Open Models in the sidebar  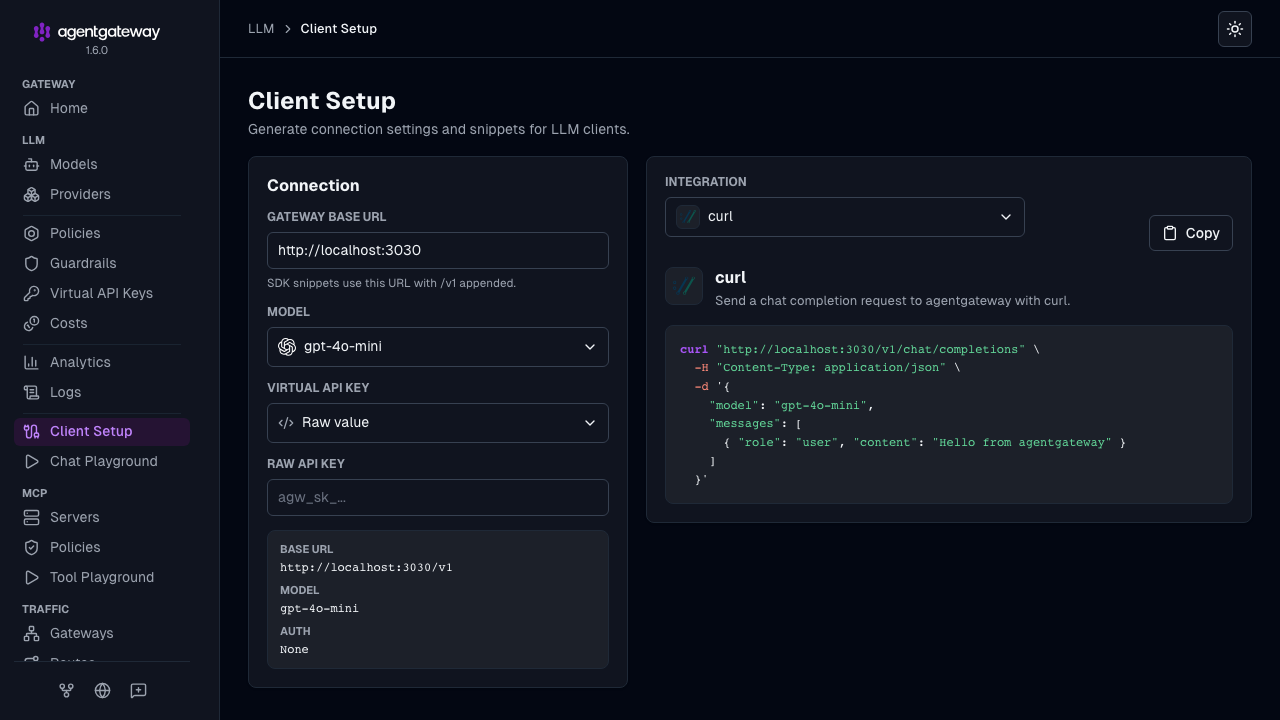[x=102, y=164]
